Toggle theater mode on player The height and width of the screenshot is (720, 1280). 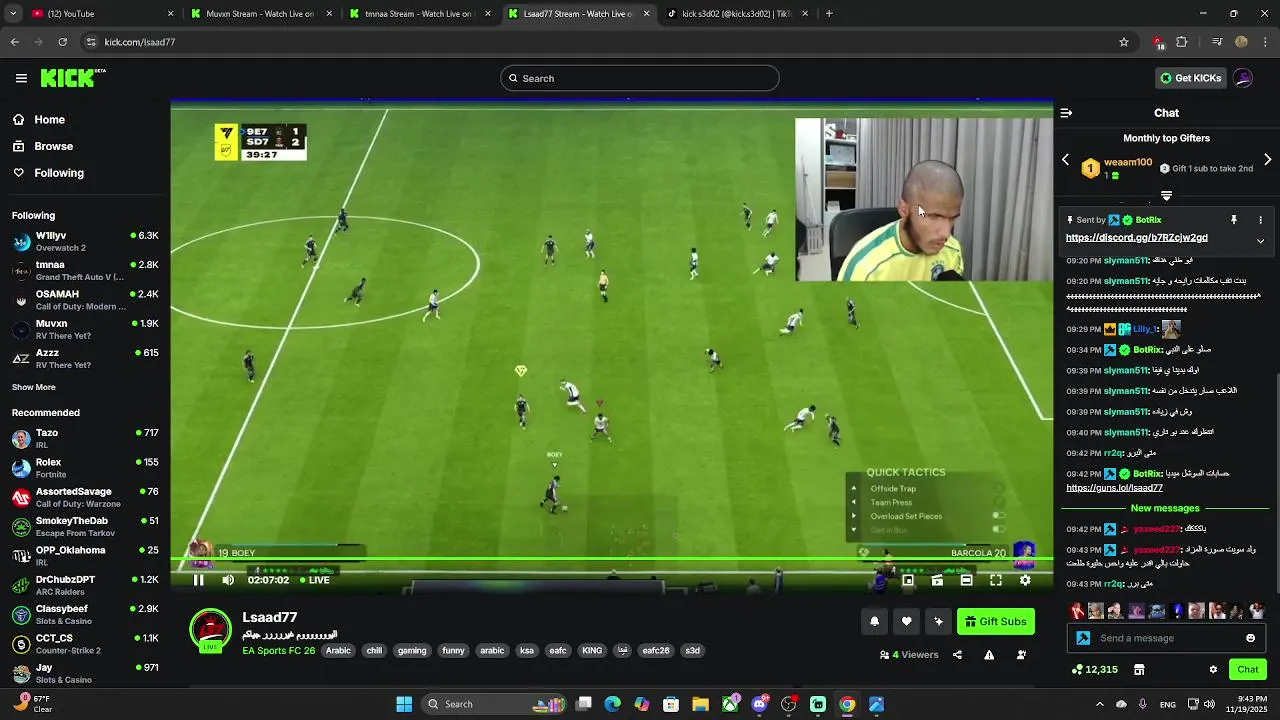tap(966, 580)
